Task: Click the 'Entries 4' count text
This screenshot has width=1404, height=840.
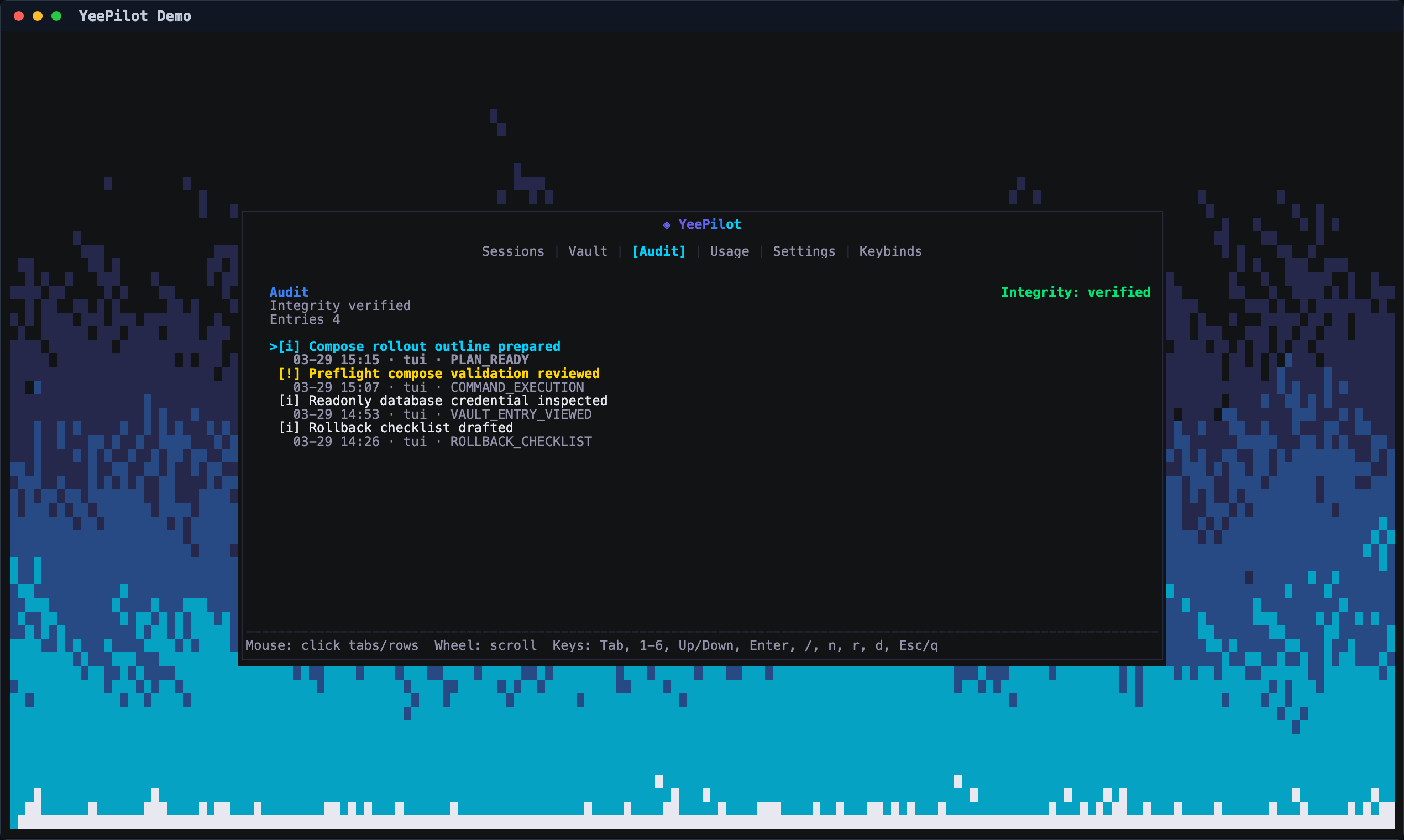Action: (305, 319)
